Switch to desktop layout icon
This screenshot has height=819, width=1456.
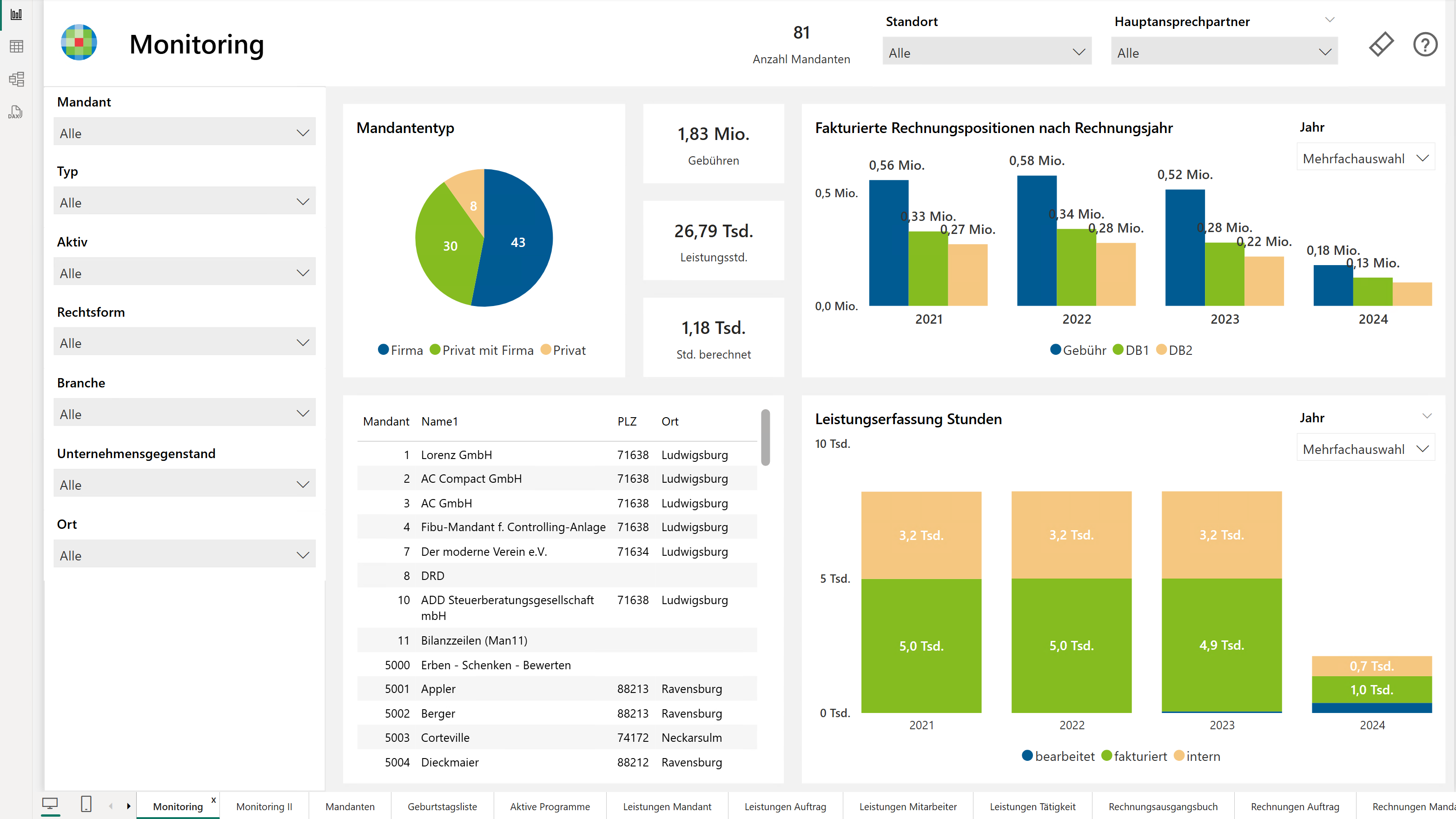[x=50, y=804]
